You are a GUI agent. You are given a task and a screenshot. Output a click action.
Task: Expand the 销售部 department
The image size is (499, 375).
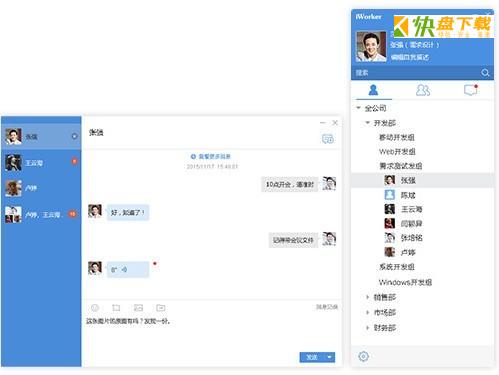[x=367, y=297]
